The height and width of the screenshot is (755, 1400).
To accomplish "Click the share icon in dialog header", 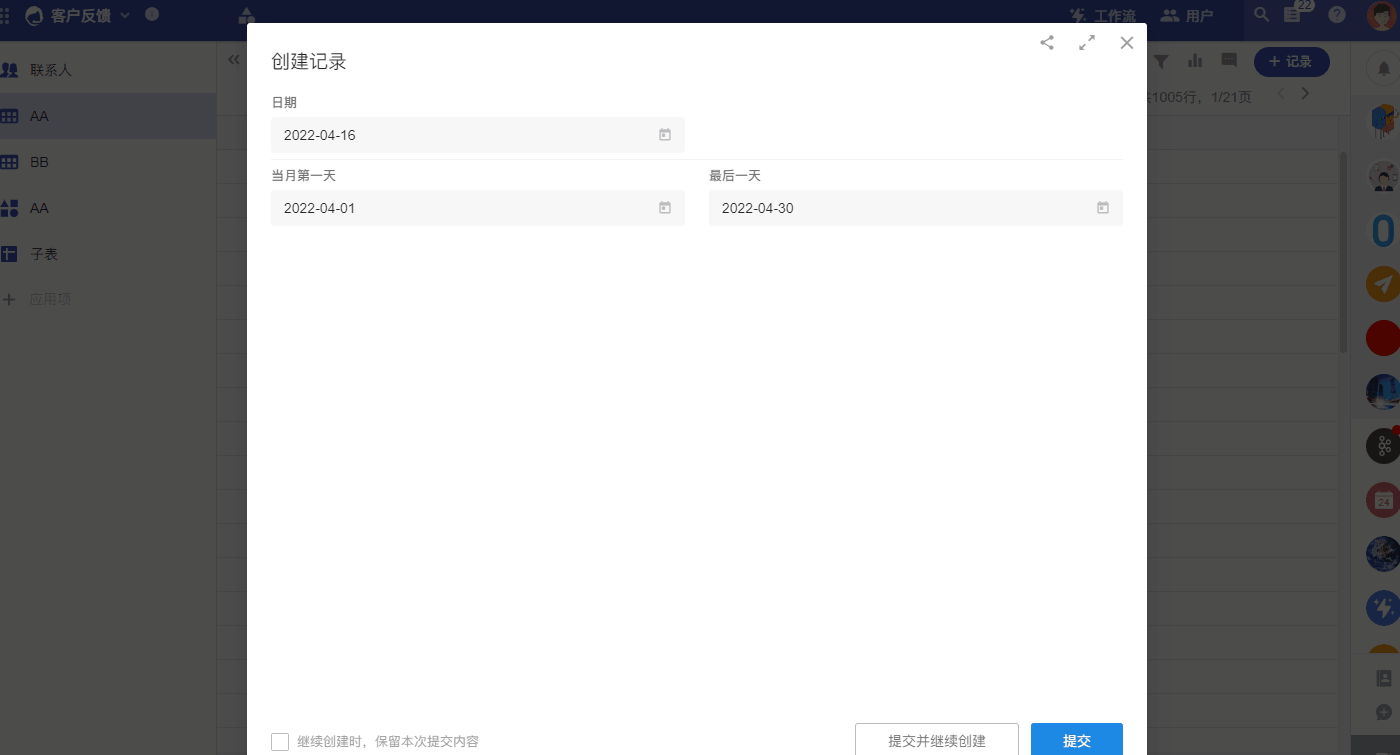I will click(1047, 43).
